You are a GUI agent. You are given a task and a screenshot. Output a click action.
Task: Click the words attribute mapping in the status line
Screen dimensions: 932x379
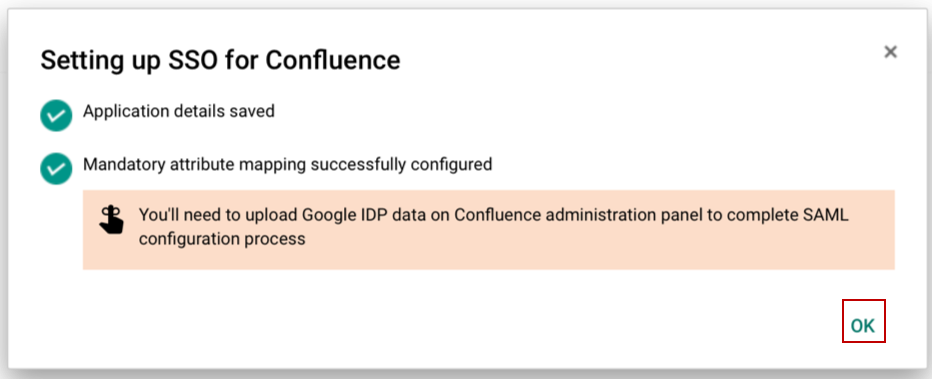click(x=238, y=165)
